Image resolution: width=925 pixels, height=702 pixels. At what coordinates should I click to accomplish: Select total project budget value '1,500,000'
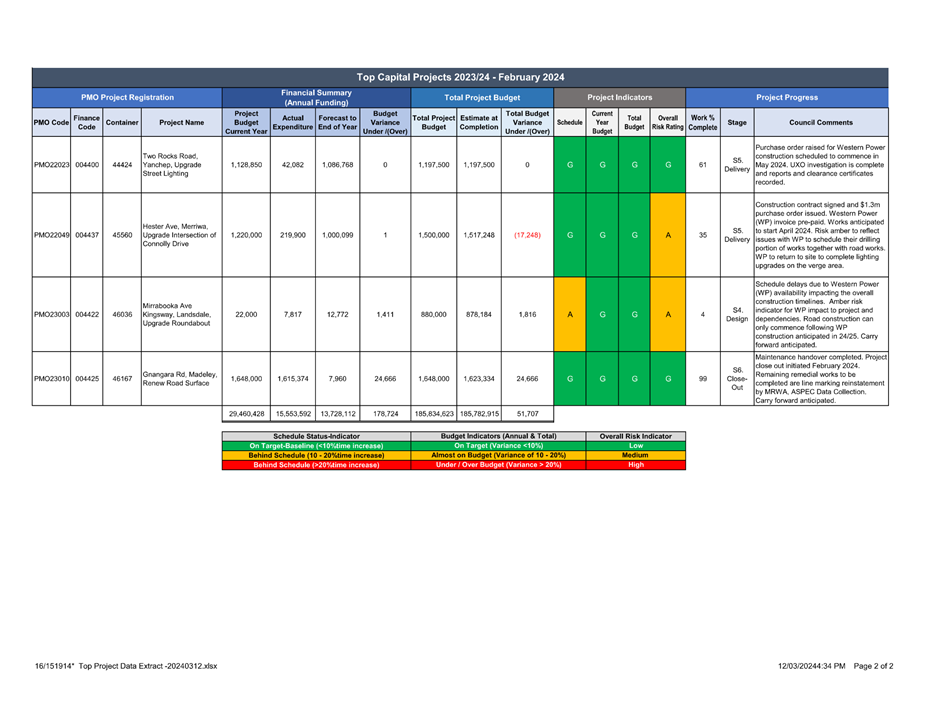pos(434,235)
